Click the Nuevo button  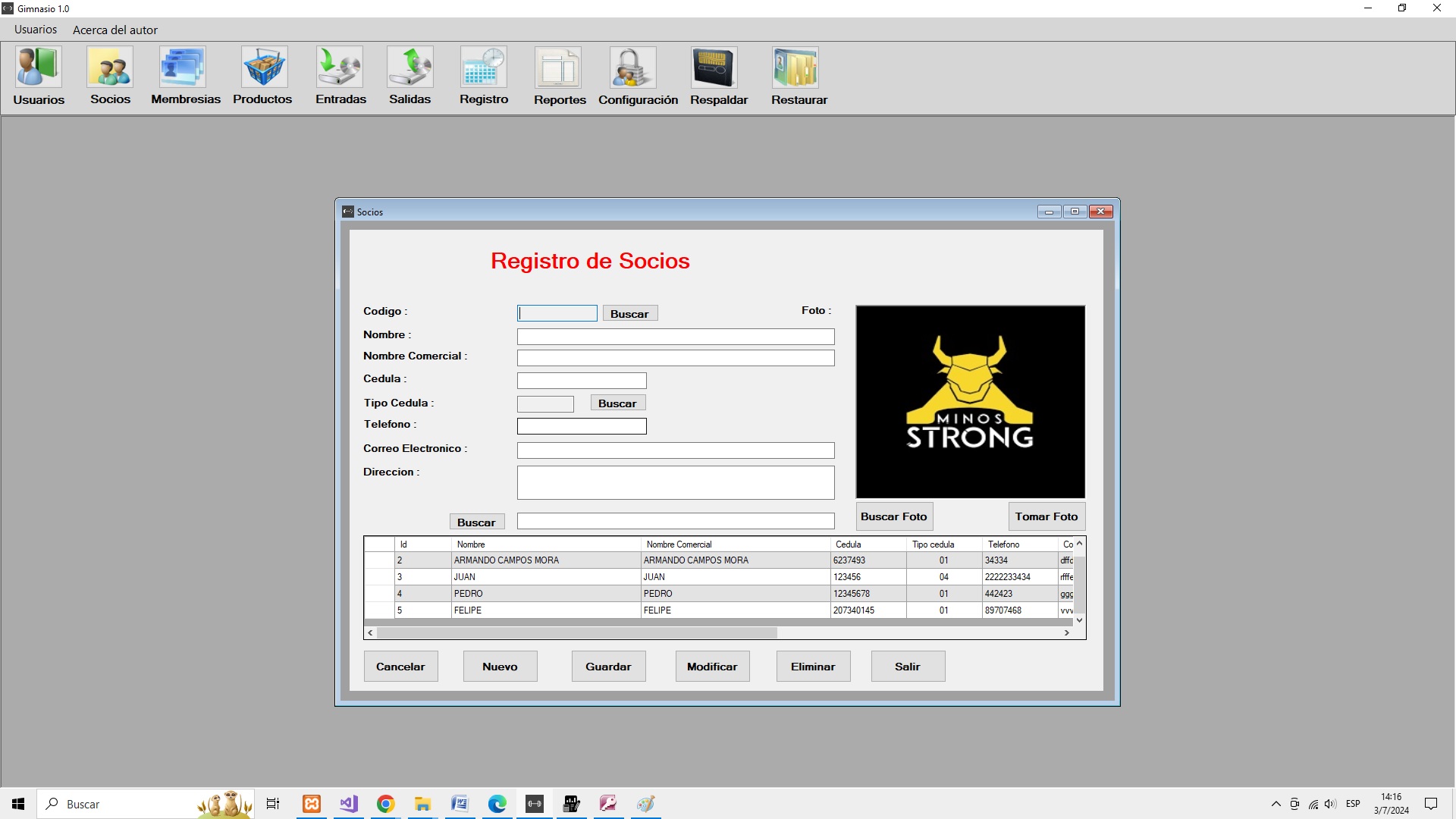click(500, 667)
